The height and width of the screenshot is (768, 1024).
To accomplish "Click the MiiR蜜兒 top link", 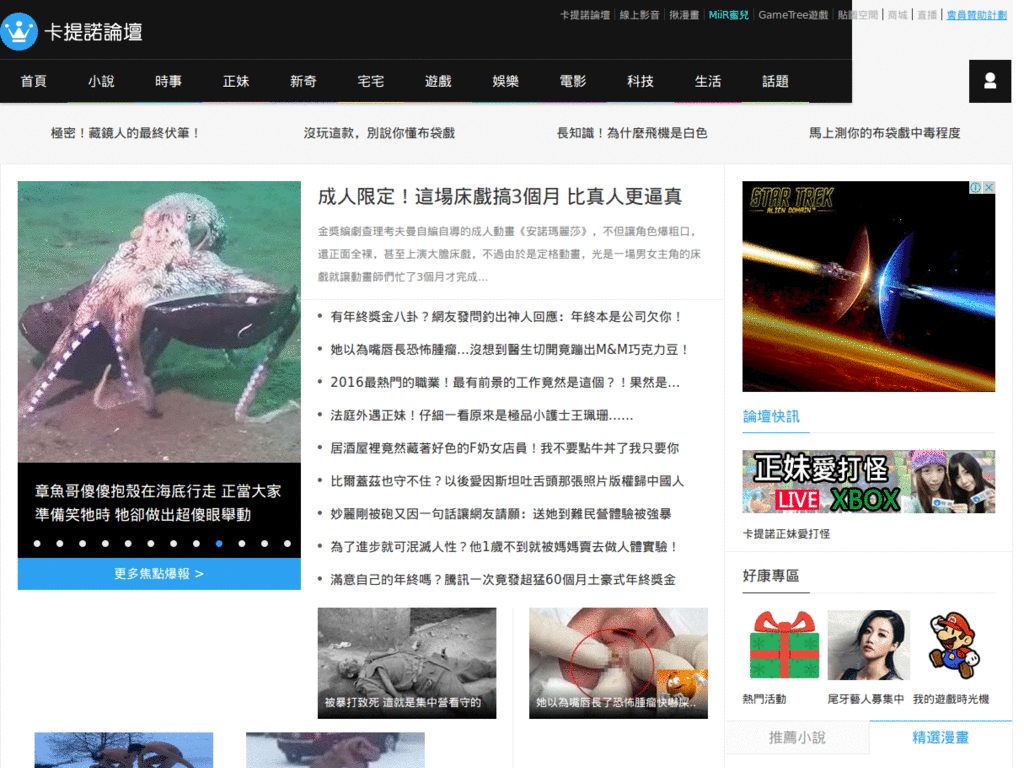I will (729, 14).
